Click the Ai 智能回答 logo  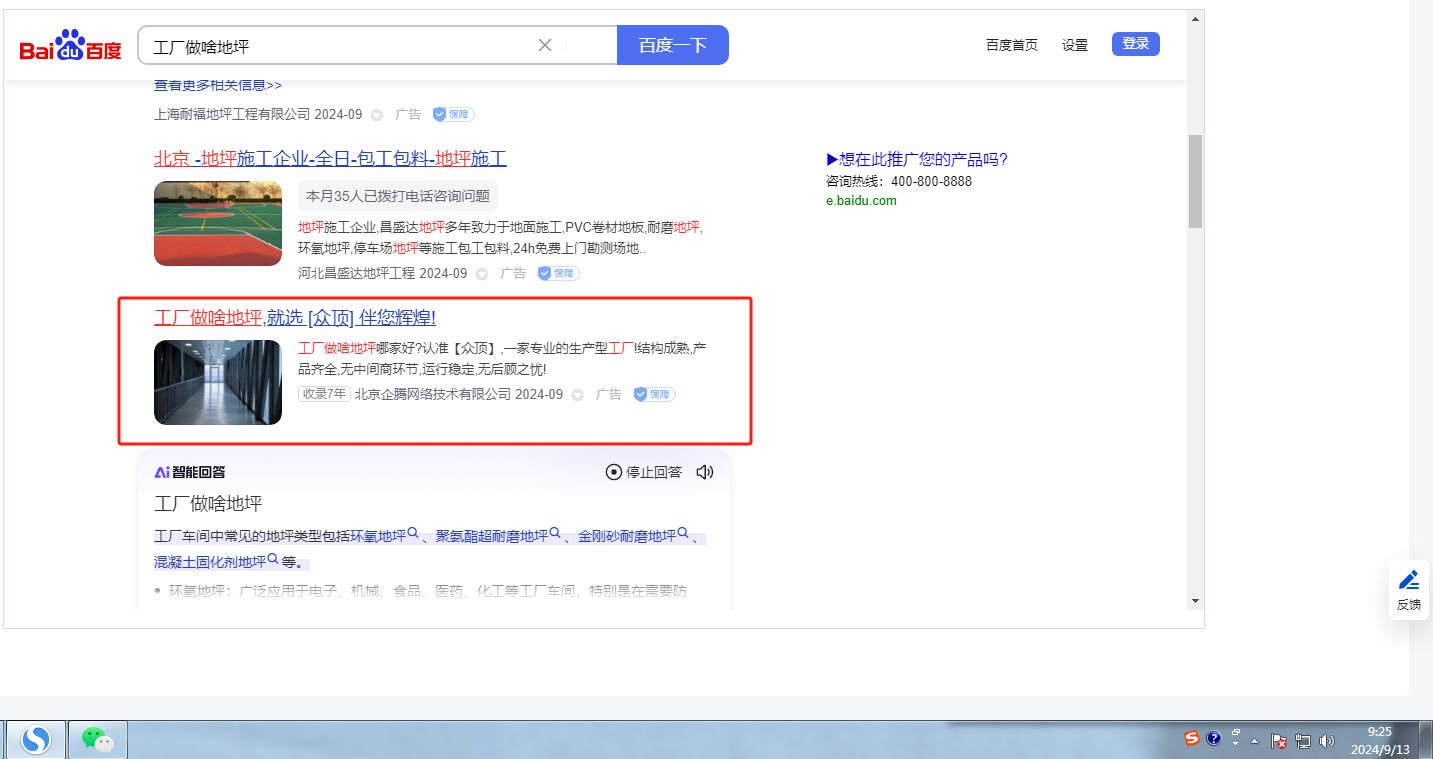click(x=190, y=472)
